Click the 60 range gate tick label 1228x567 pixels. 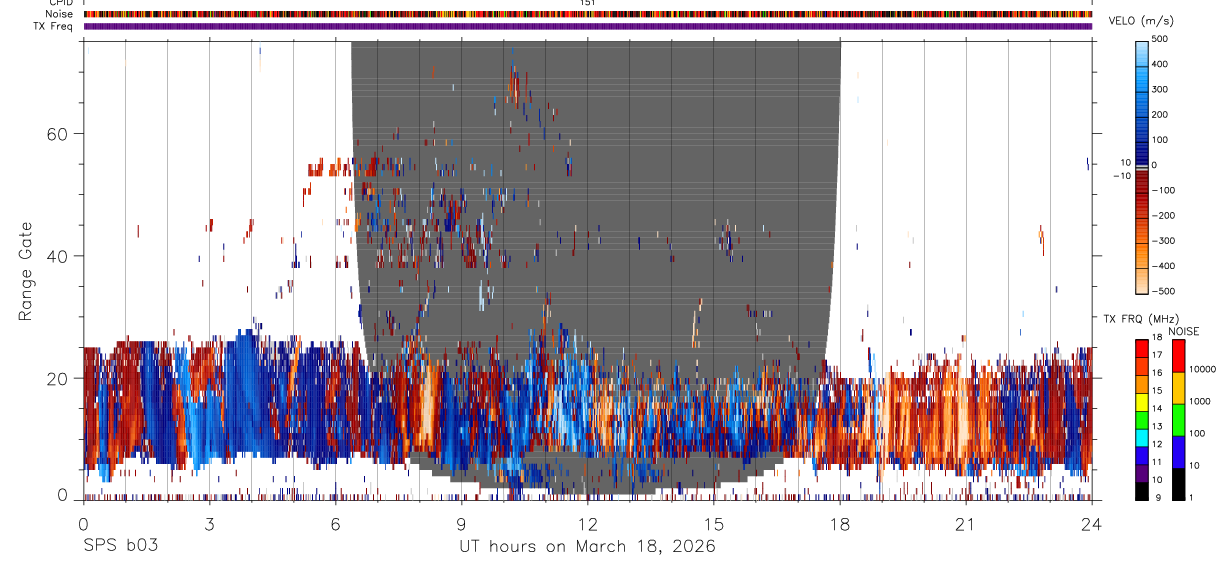pyautogui.click(x=59, y=134)
